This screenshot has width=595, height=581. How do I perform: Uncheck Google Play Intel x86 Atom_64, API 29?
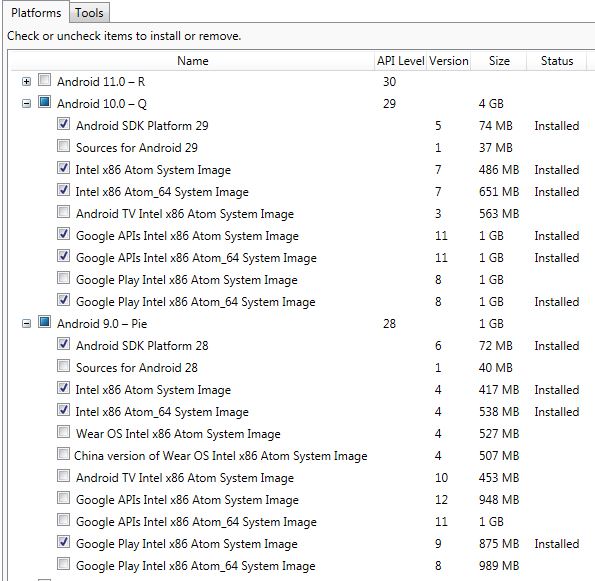click(63, 300)
